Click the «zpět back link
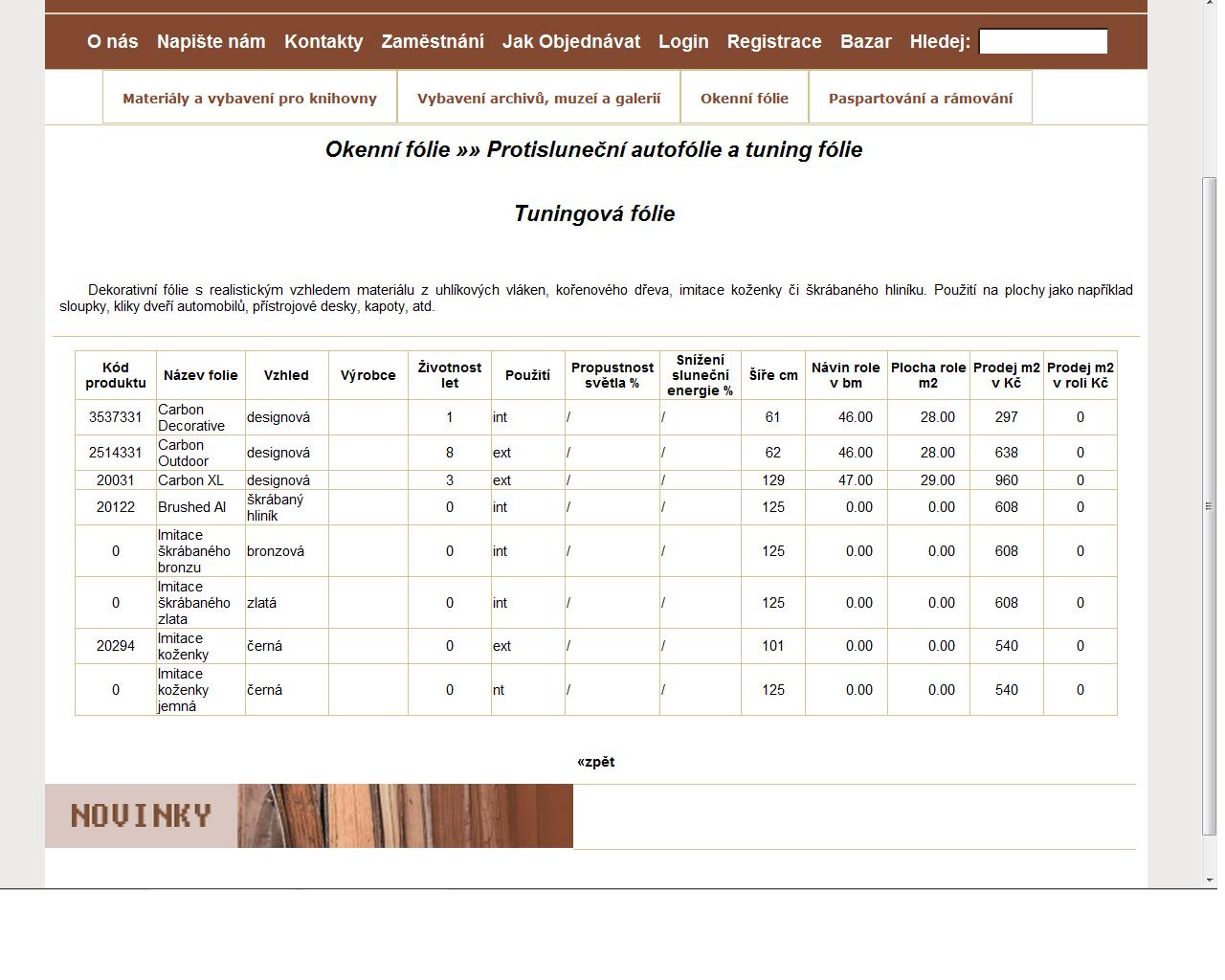This screenshot has height=980, width=1225. 595,762
